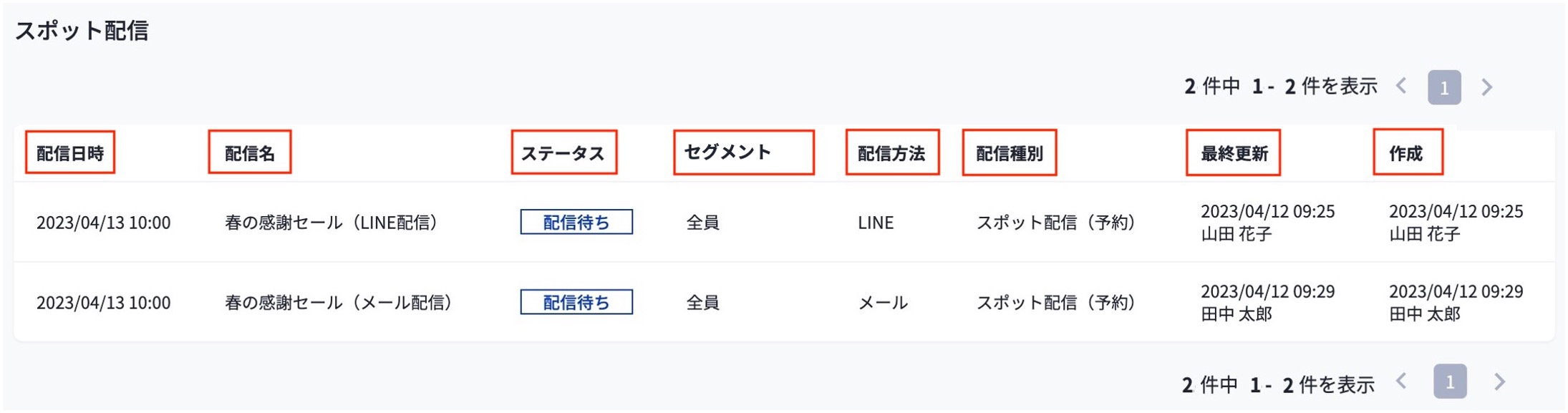
Task: Click the セグメント column header
Action: pyautogui.click(x=728, y=152)
